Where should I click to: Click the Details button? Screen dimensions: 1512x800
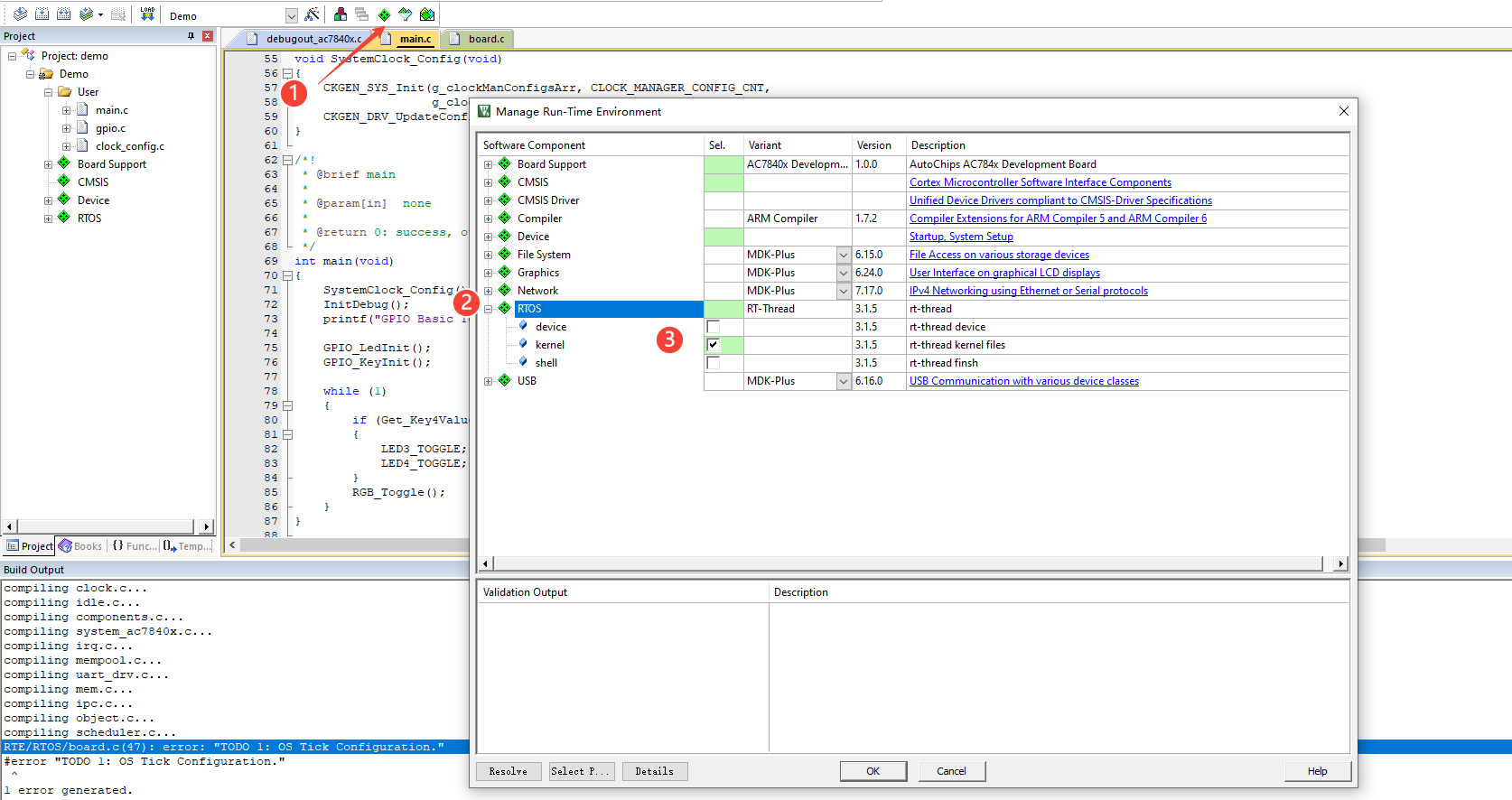655,771
